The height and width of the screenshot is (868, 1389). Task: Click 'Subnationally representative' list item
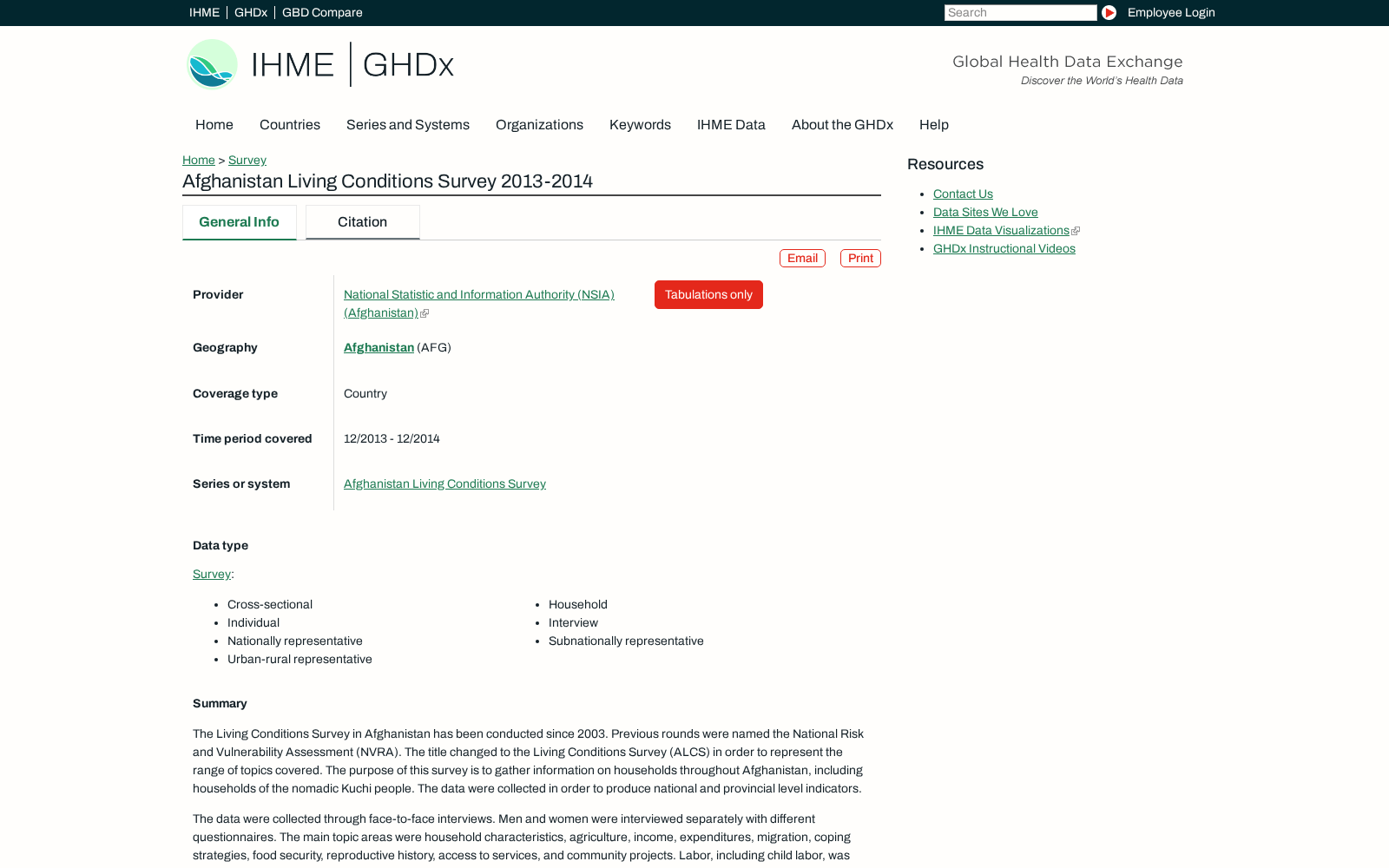tap(626, 641)
